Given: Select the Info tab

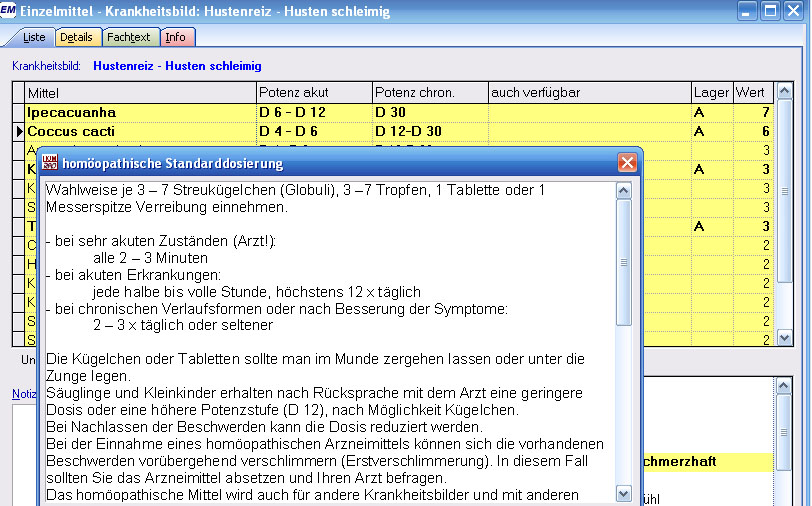Looking at the screenshot, I should click(175, 38).
